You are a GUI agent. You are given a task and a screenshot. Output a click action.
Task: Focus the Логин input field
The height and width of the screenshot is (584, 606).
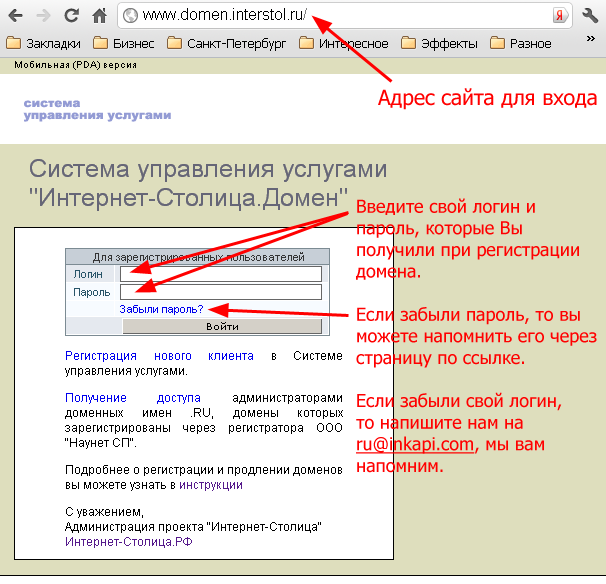pyautogui.click(x=221, y=274)
